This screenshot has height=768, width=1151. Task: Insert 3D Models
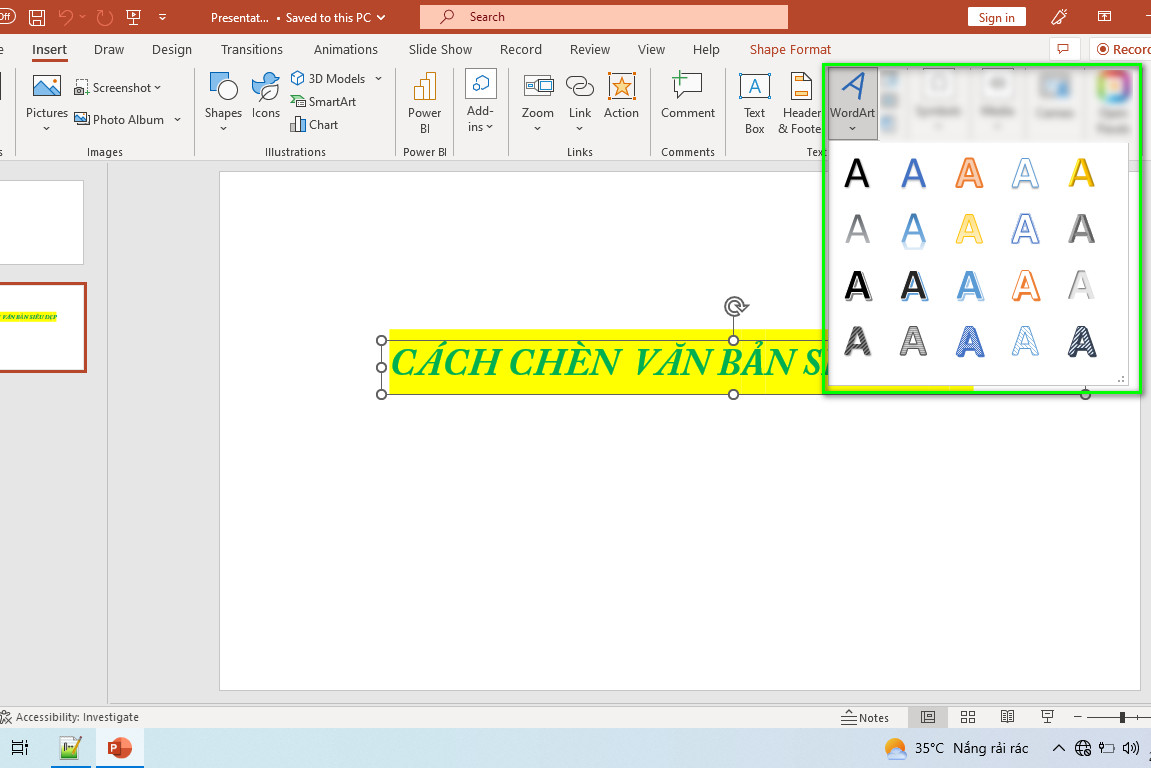328,79
